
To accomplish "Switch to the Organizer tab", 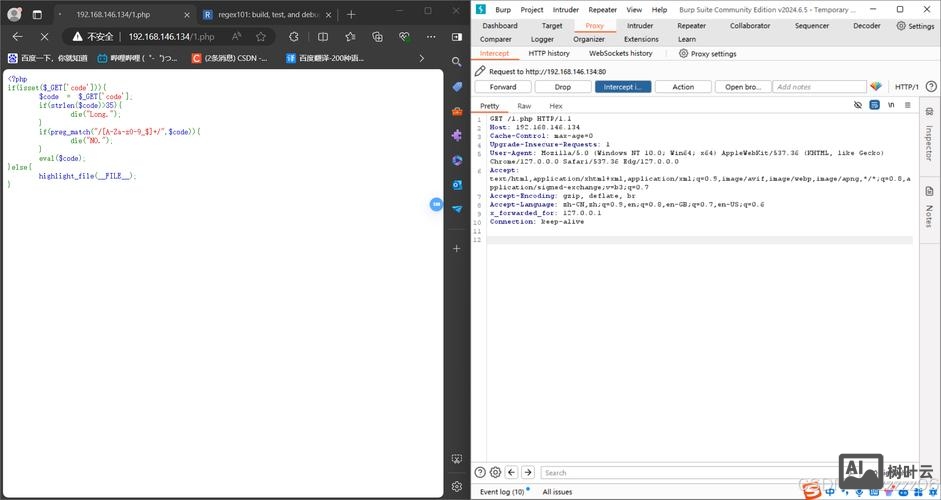I will [x=589, y=39].
